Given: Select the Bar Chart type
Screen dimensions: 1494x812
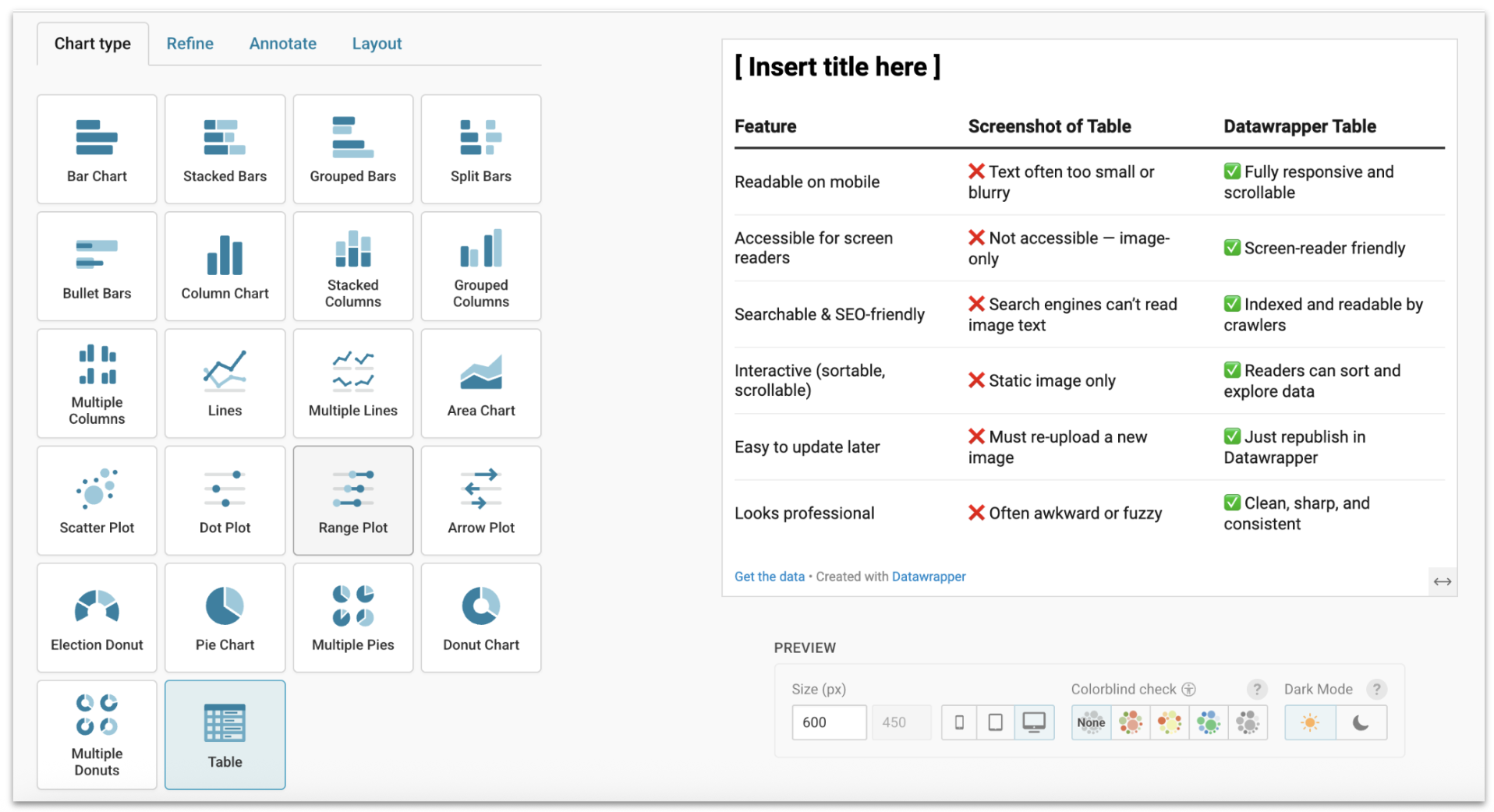Looking at the screenshot, I should (97, 150).
